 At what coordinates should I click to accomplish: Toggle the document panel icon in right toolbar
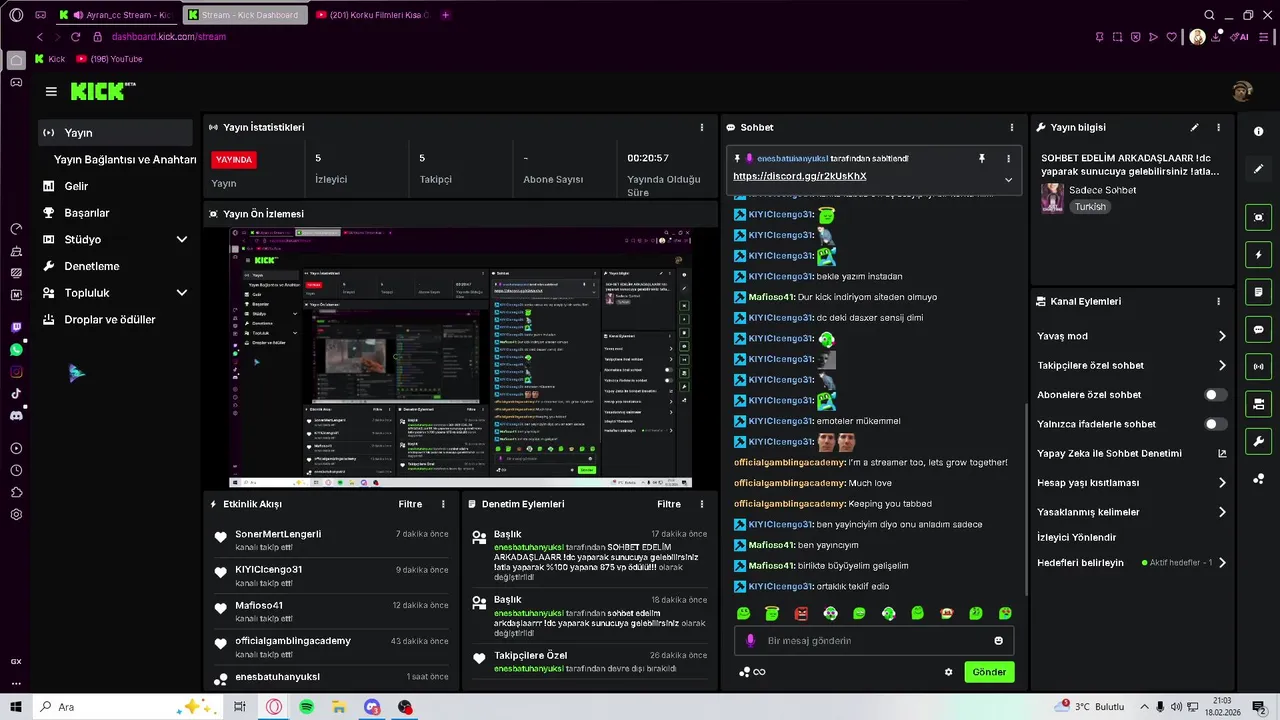click(1258, 292)
